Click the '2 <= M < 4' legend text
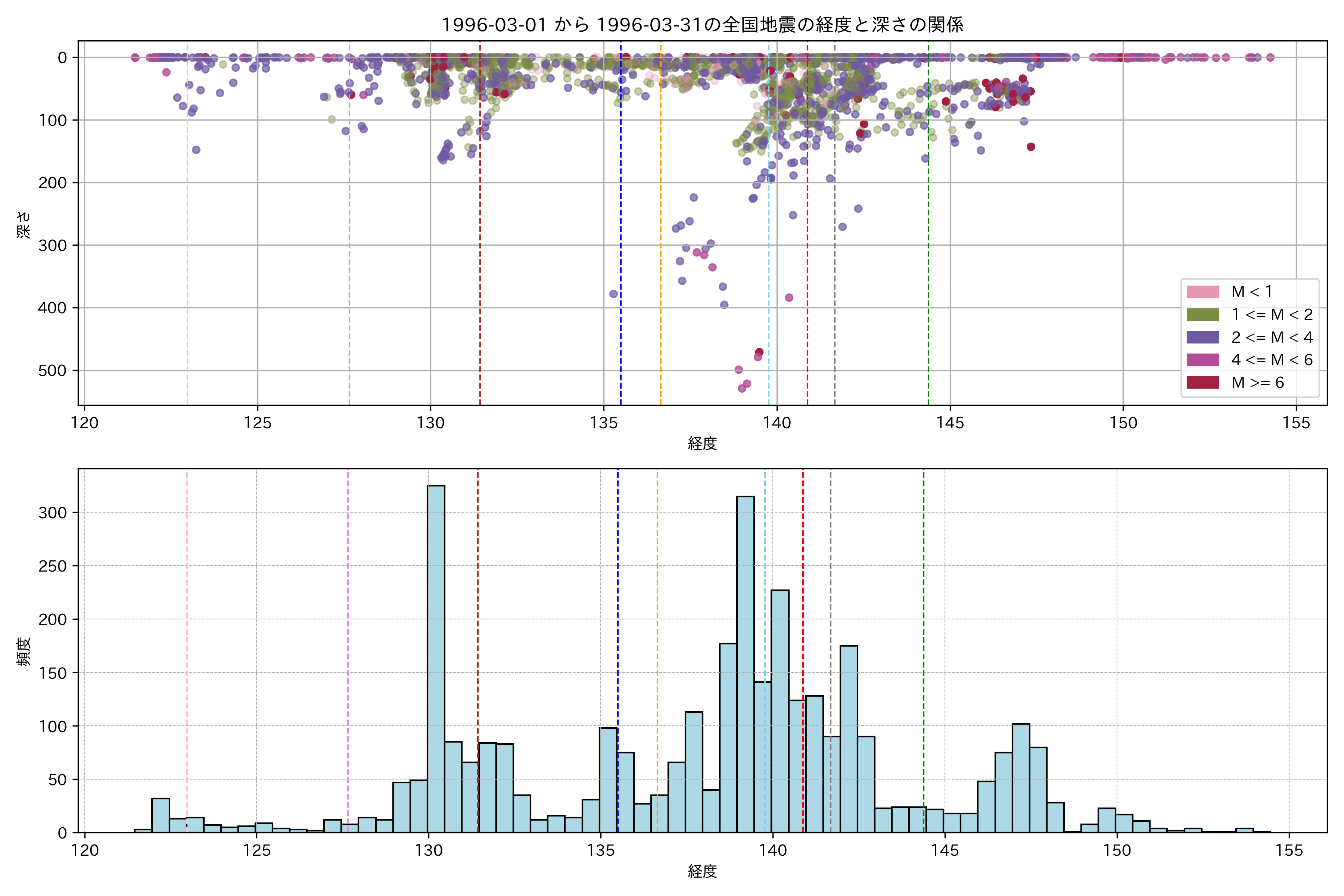 point(1272,337)
